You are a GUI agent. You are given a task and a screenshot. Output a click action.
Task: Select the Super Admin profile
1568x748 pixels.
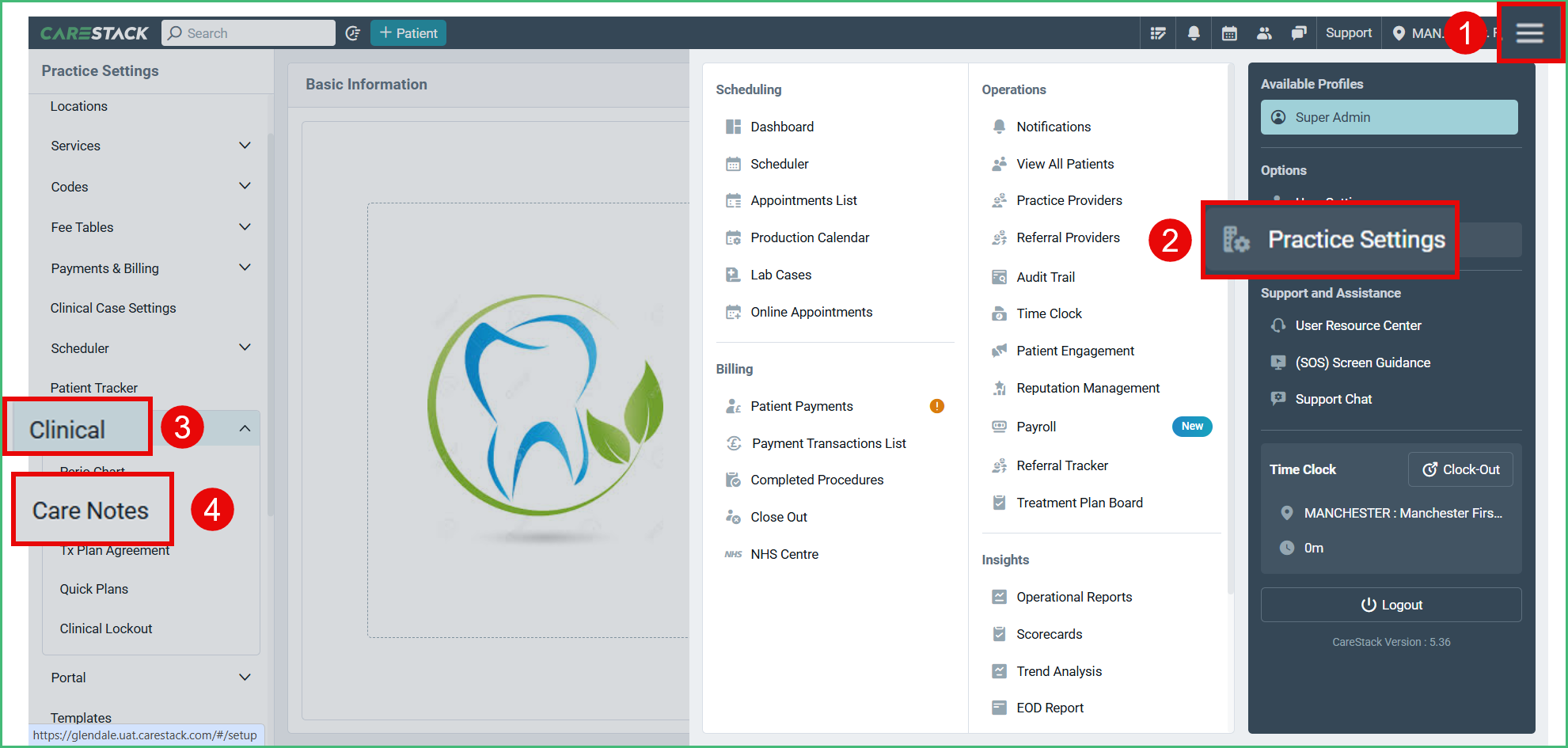click(1389, 117)
